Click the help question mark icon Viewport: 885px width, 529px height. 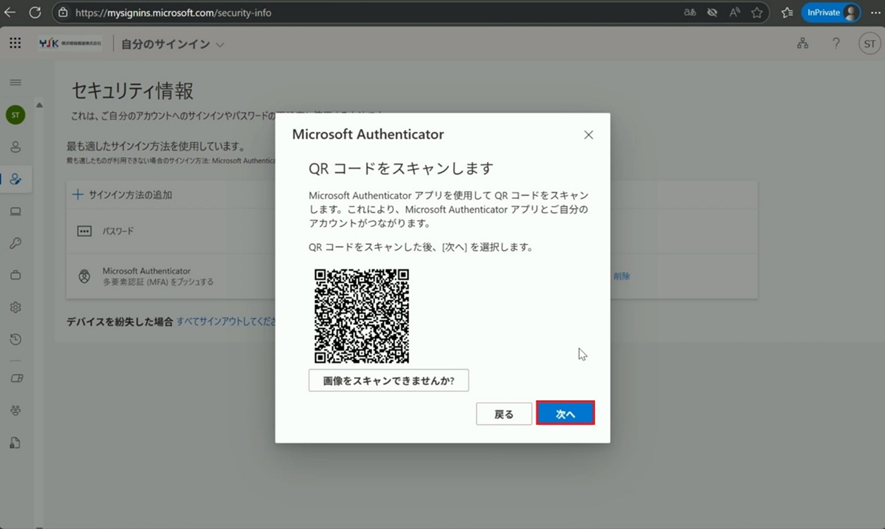point(836,44)
